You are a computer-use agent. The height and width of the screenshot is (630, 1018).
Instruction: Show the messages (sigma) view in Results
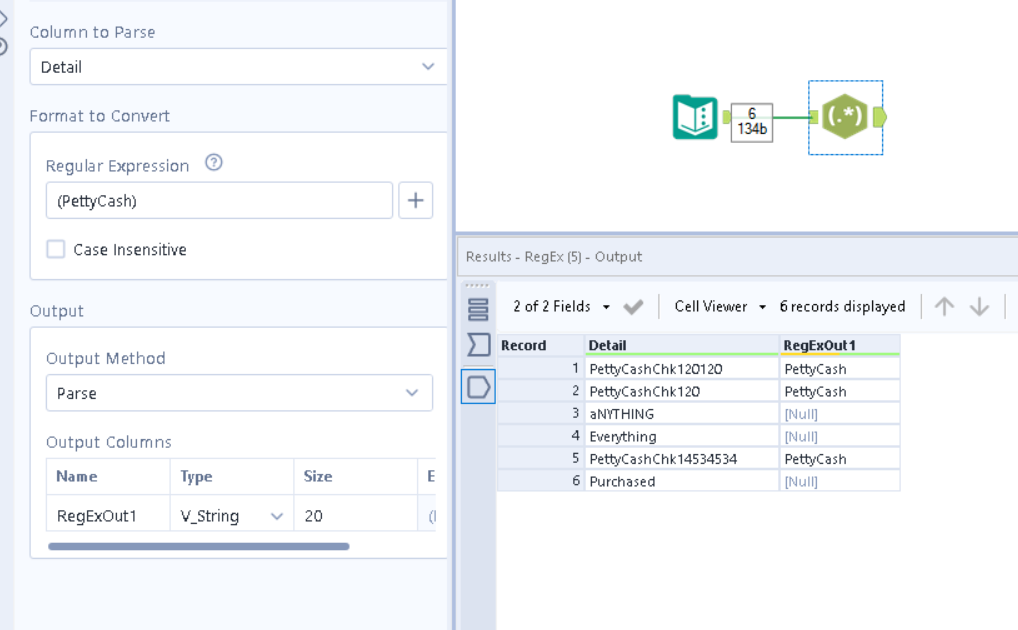click(478, 345)
